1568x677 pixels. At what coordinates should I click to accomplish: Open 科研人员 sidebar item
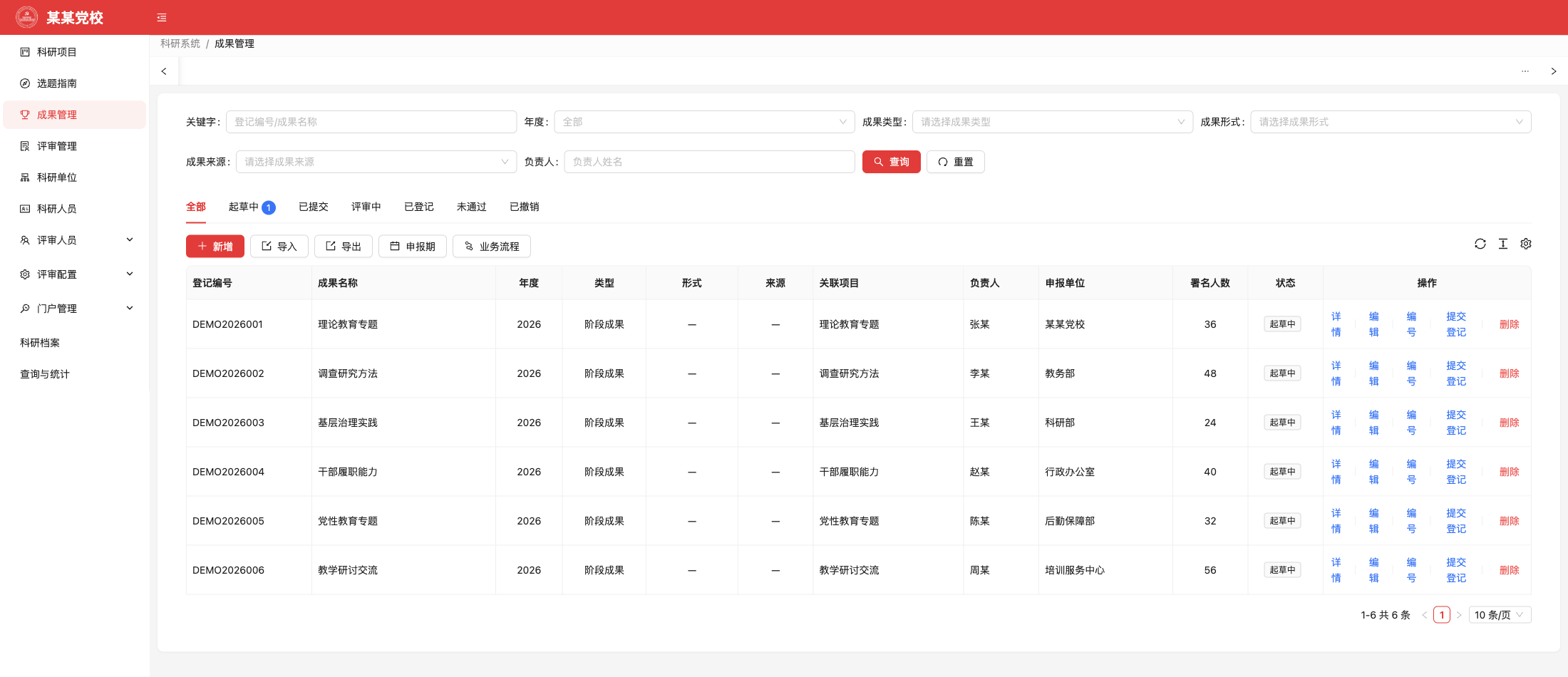pos(75,209)
